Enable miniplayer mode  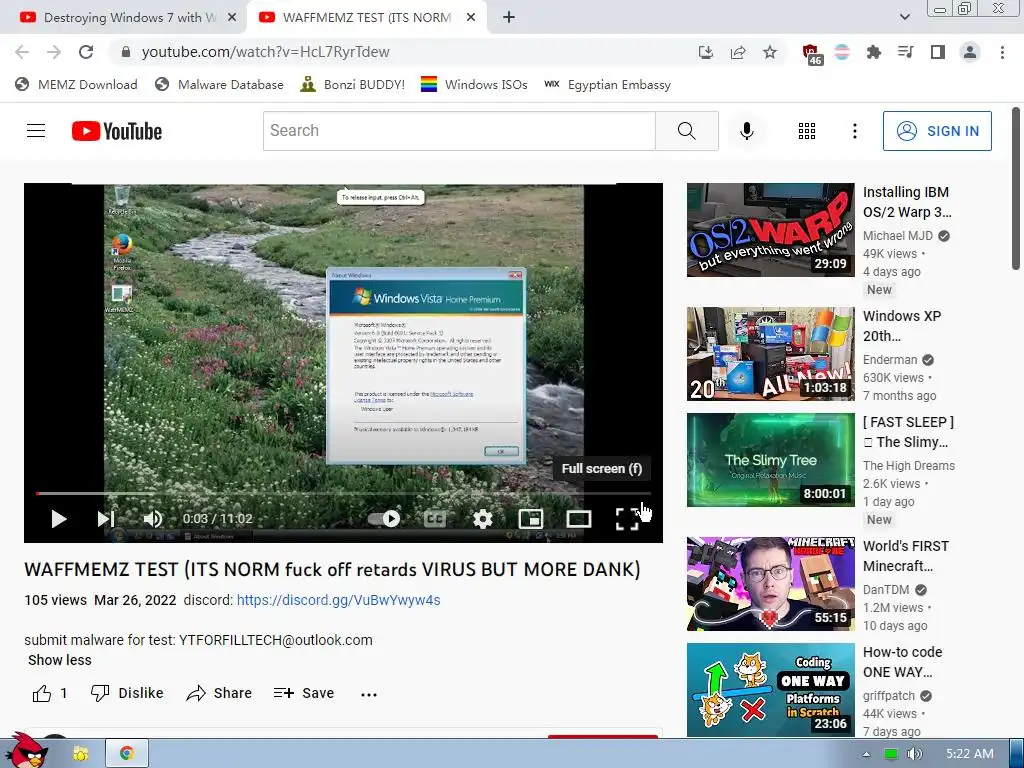(531, 519)
